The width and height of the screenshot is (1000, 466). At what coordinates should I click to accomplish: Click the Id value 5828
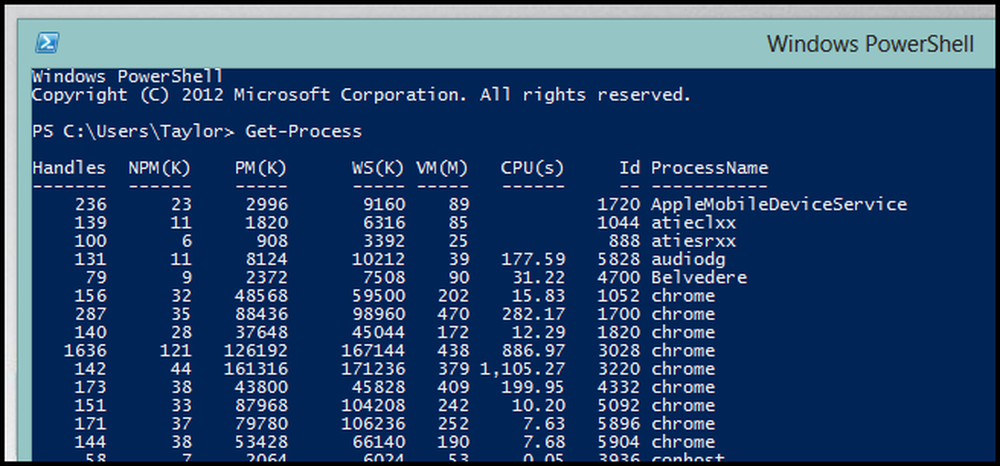[618, 260]
